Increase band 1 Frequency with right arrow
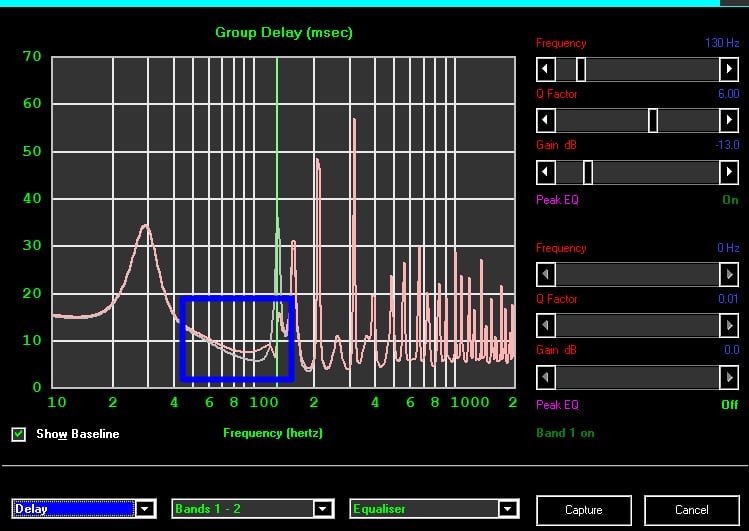The width and height of the screenshot is (749, 531). (x=729, y=69)
